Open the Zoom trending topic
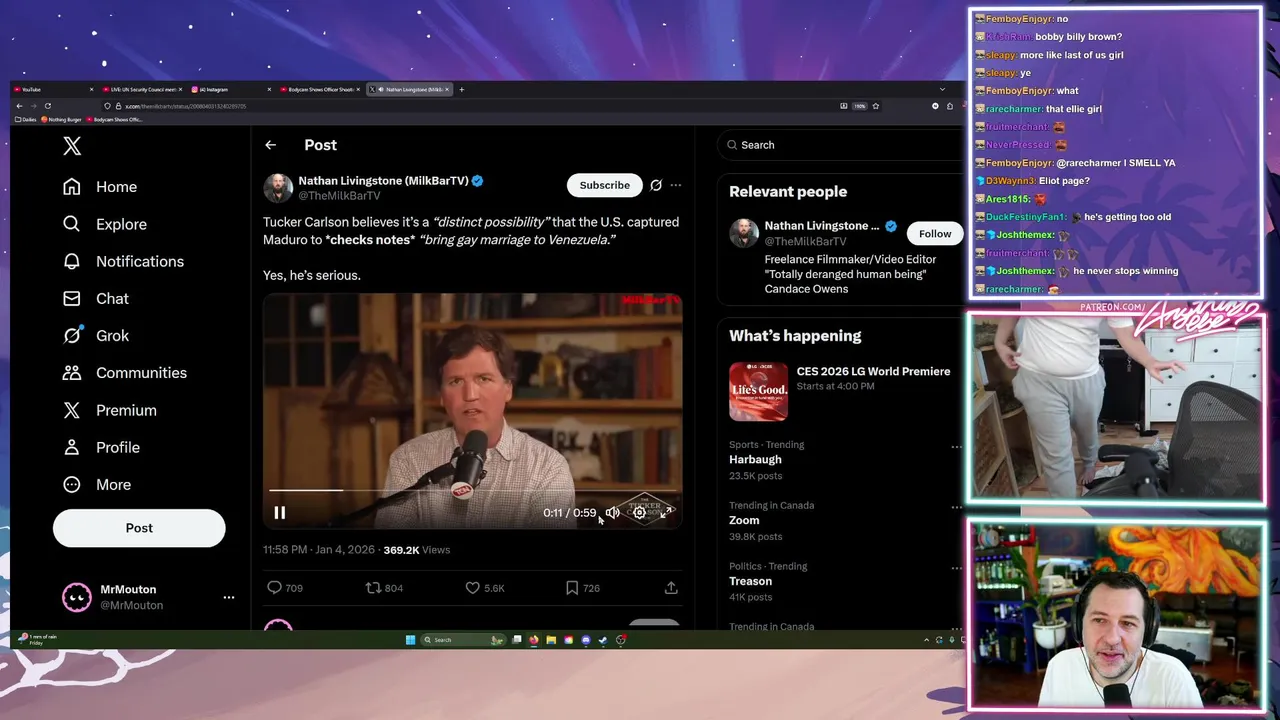 coord(744,521)
